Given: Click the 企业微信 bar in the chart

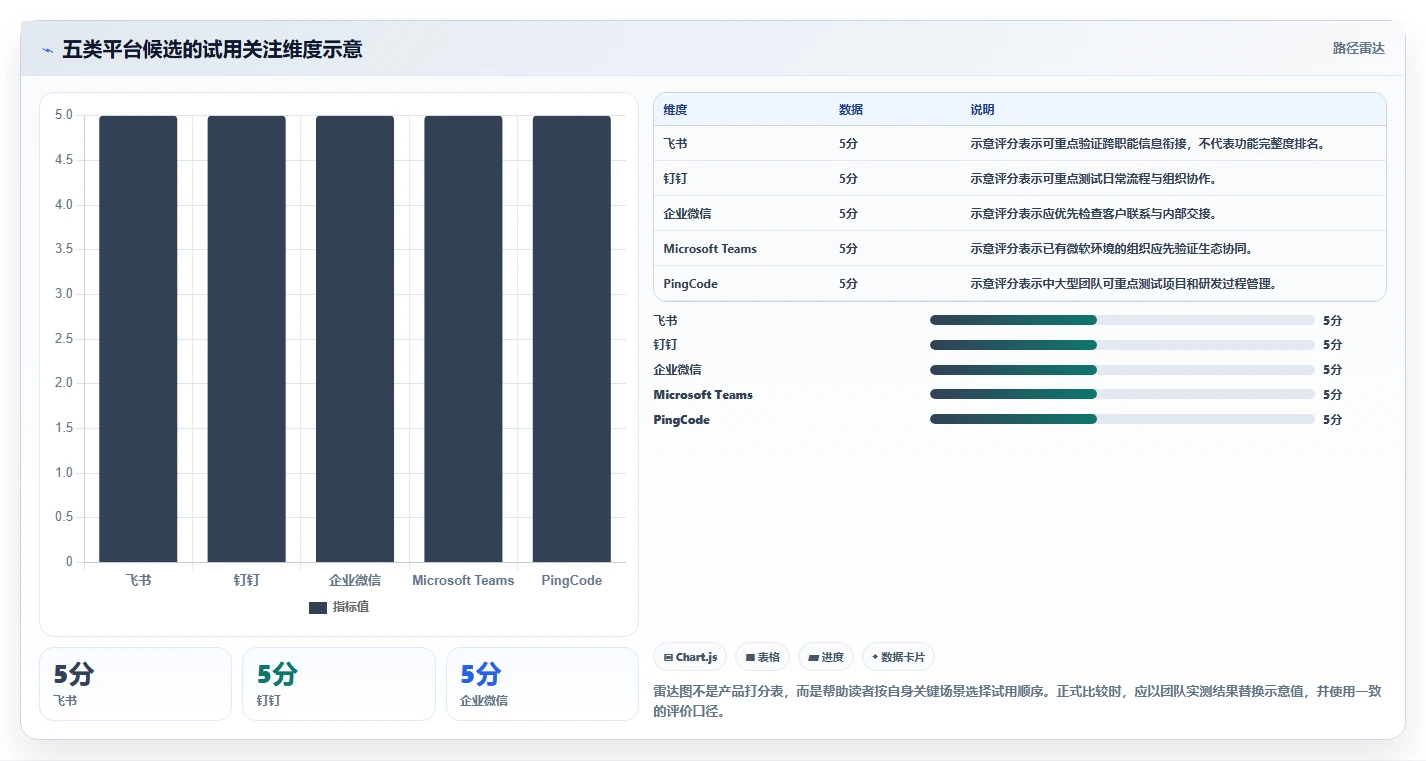Looking at the screenshot, I should (x=355, y=339).
